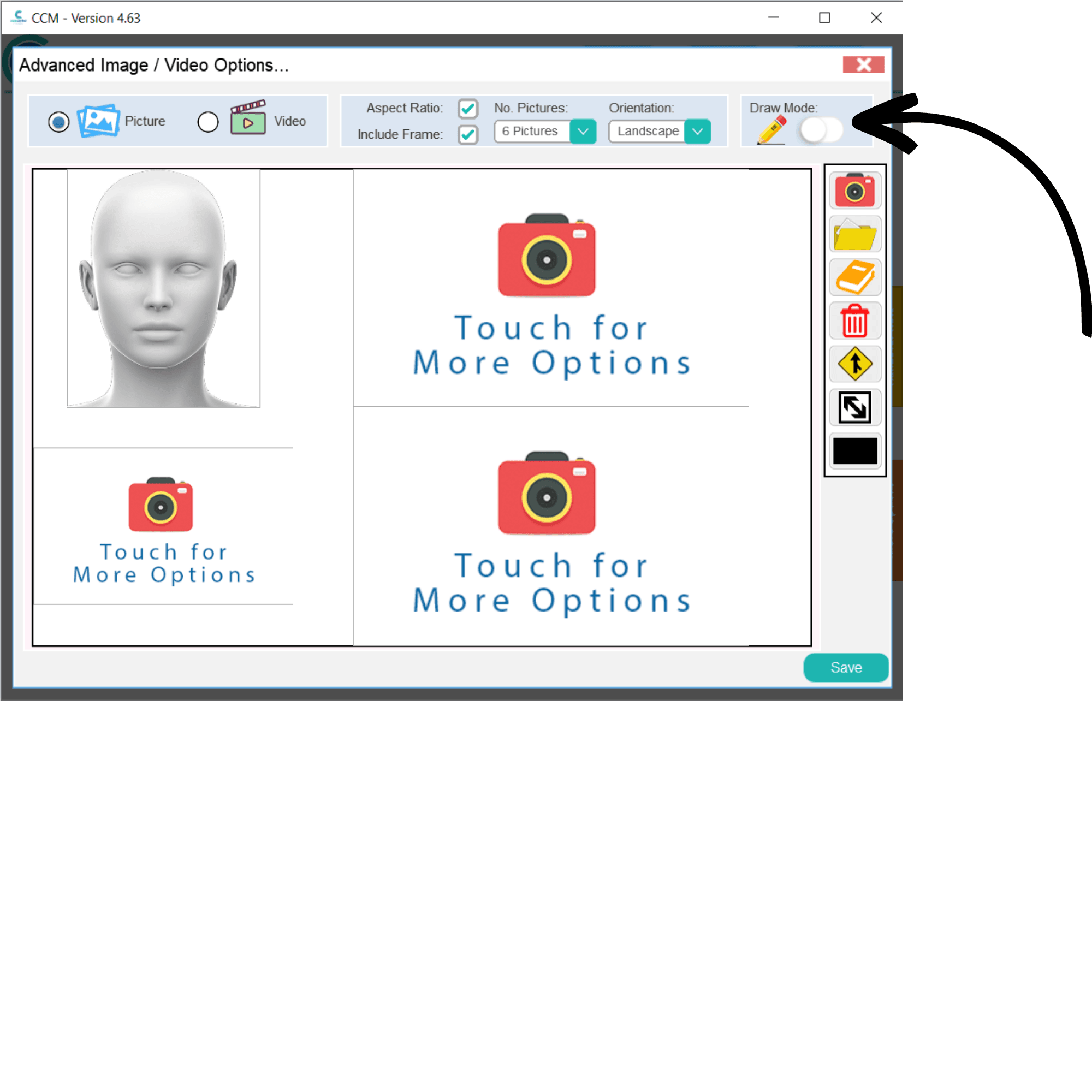1092x1092 pixels.
Task: Select the Video radio button
Action: click(x=208, y=122)
